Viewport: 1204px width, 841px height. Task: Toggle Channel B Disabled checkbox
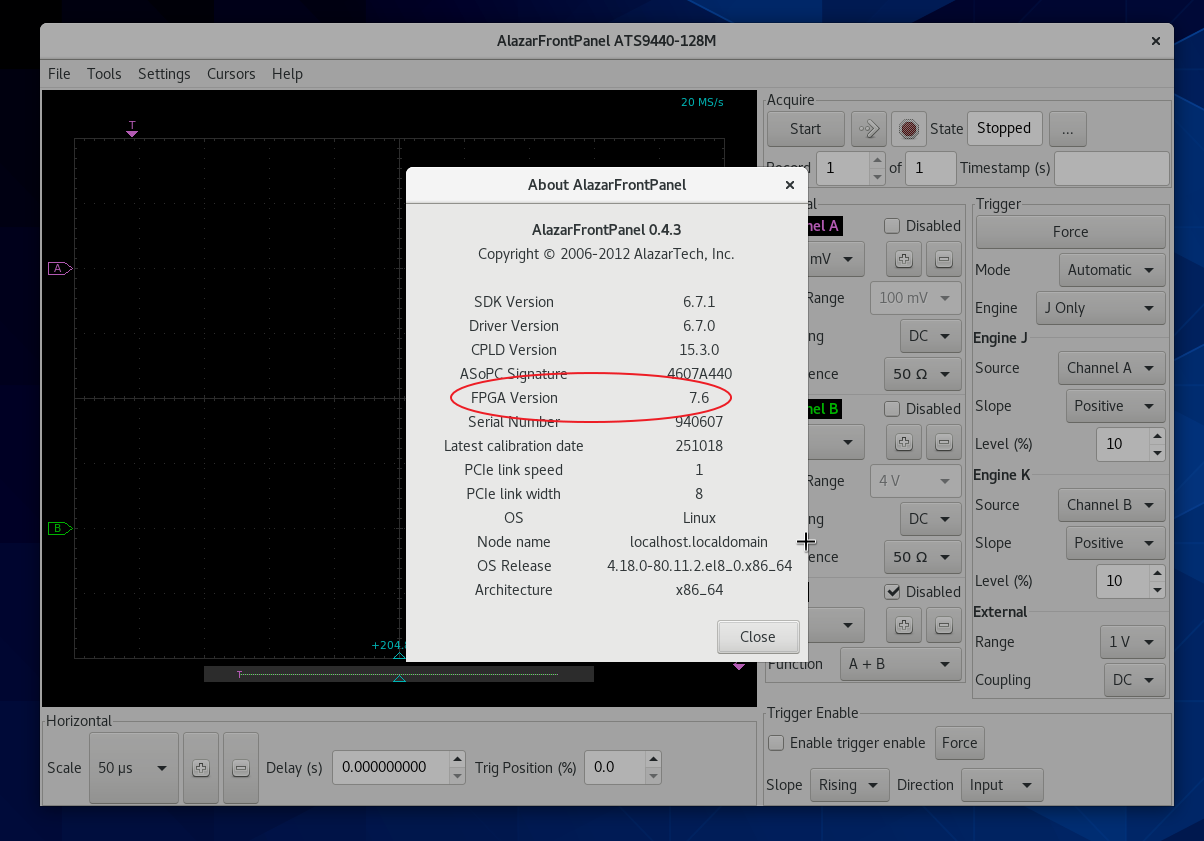click(x=892, y=409)
